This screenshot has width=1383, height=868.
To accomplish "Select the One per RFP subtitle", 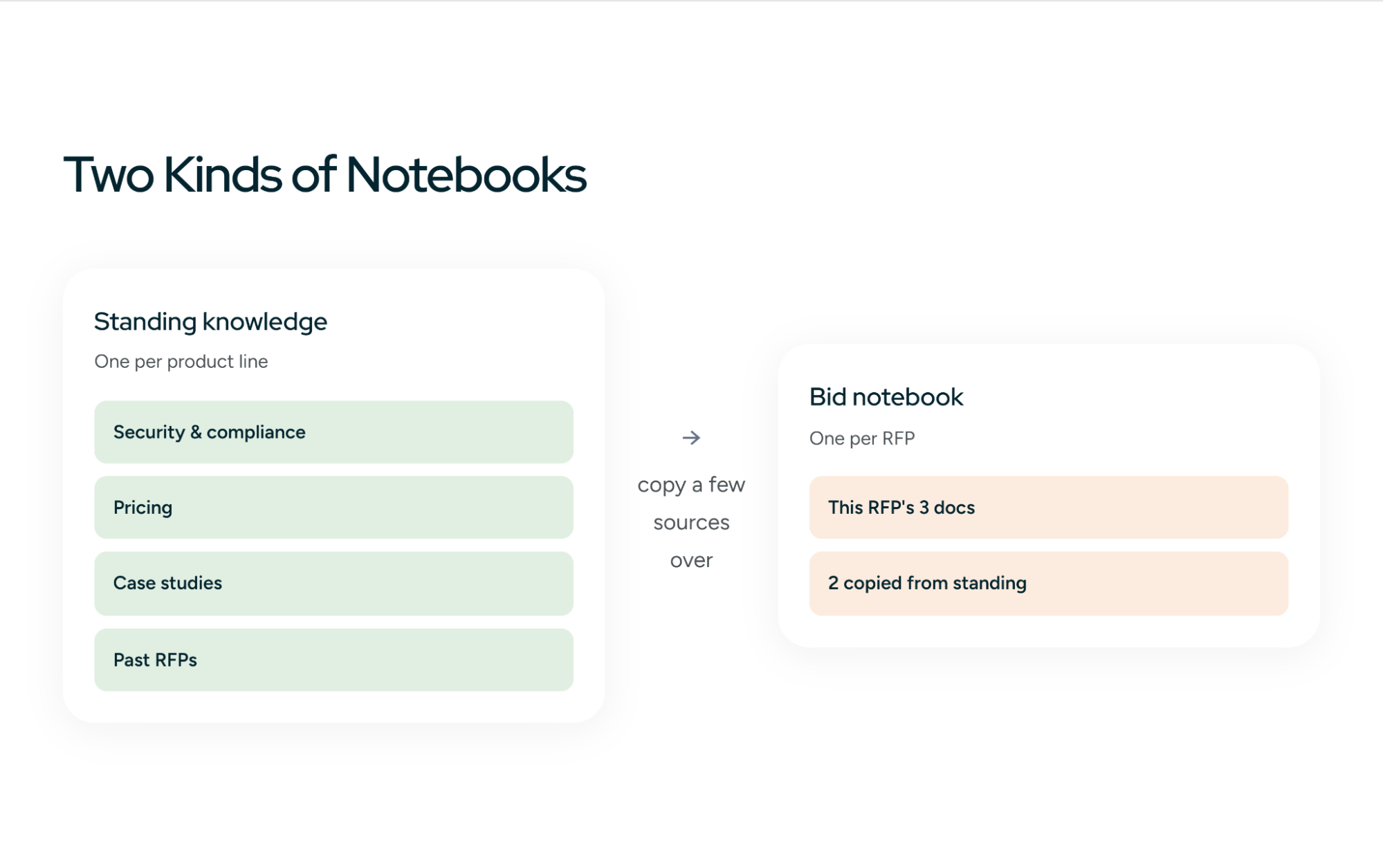I will tap(862, 438).
